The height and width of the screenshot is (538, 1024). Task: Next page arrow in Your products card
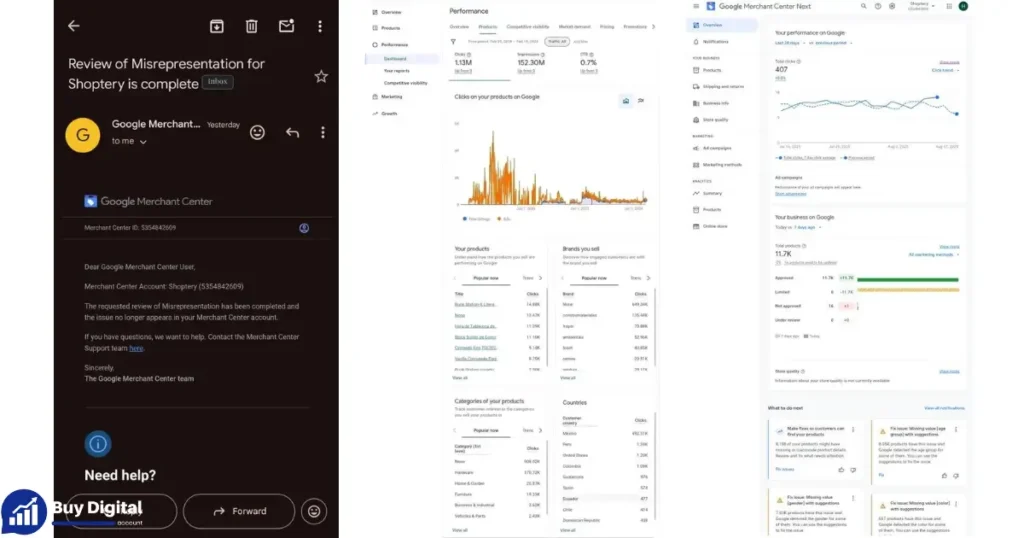[x=540, y=278]
